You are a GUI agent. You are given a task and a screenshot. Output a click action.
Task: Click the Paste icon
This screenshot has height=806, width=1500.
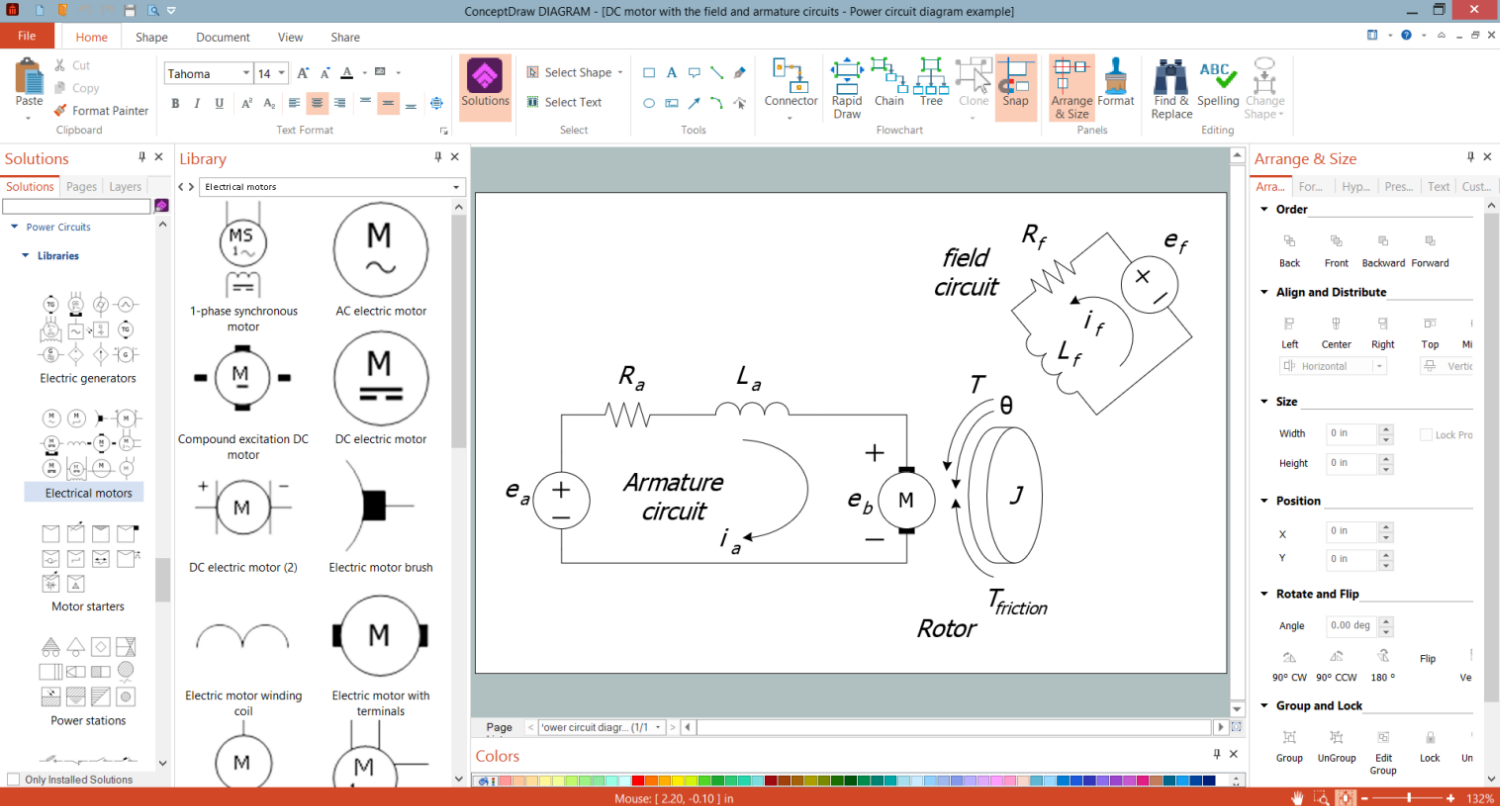(29, 76)
